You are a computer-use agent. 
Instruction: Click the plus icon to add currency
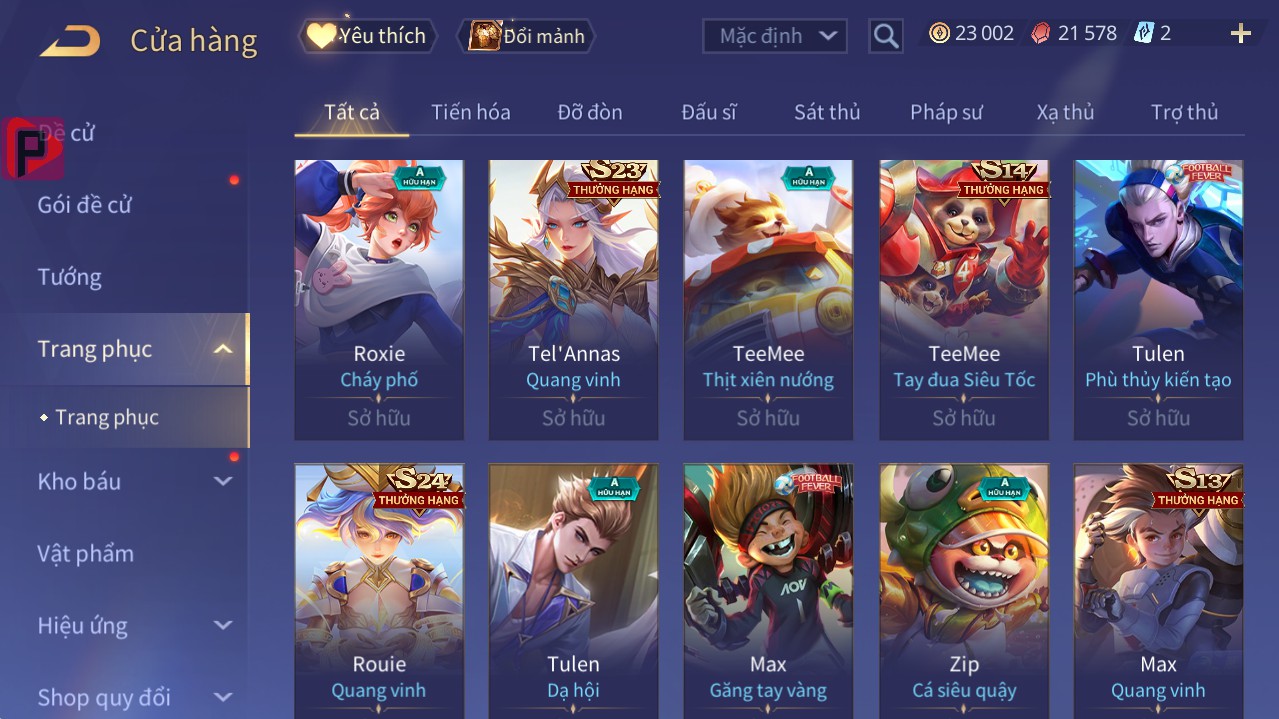(1241, 34)
